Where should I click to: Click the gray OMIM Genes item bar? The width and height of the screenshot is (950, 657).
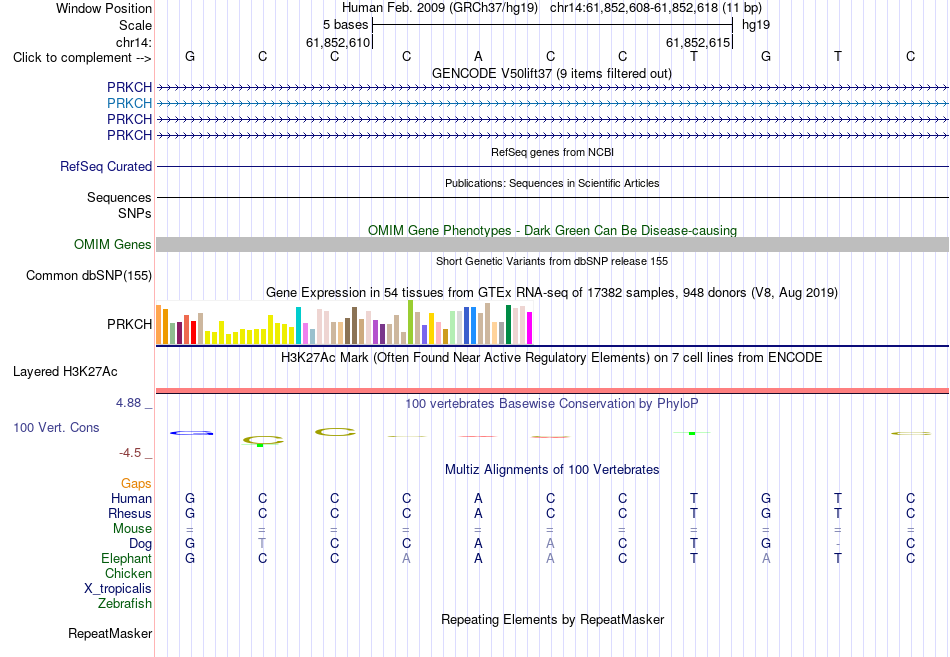552,244
